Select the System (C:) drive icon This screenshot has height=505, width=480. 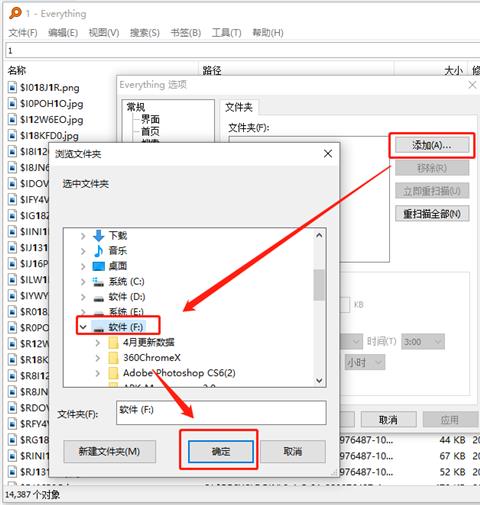tap(98, 282)
